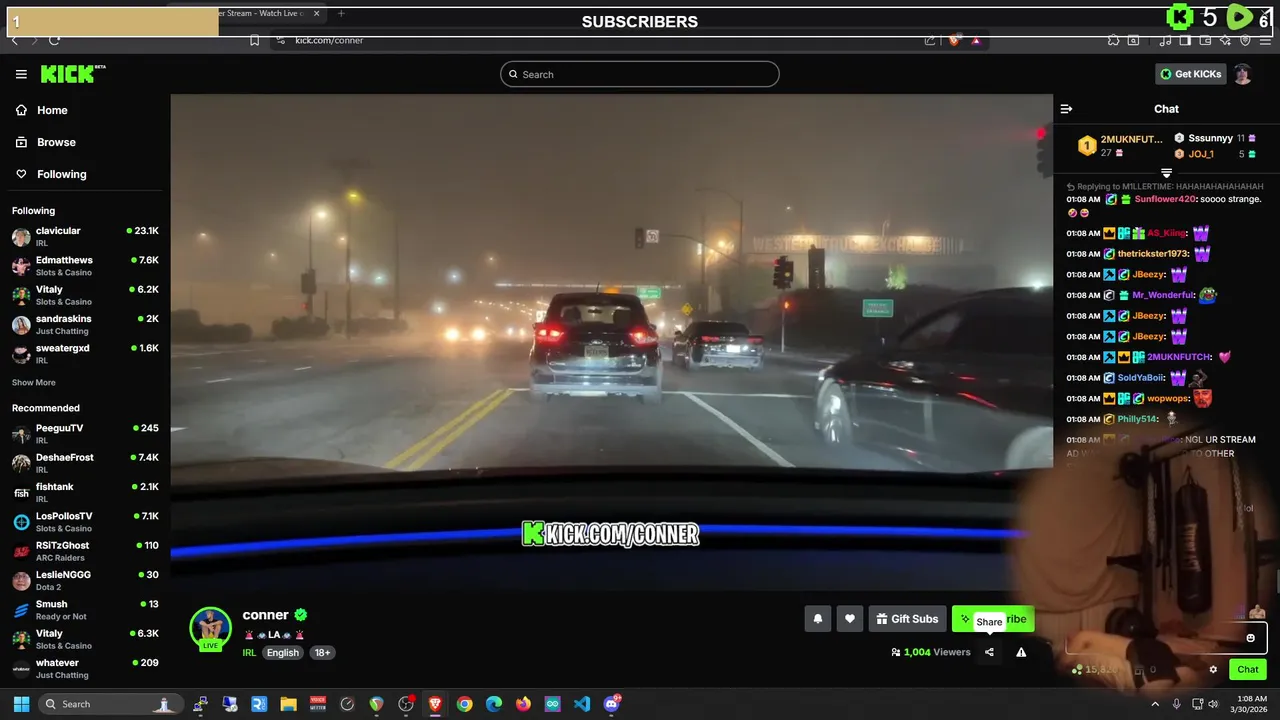Bookmark this page in the address bar

click(254, 40)
